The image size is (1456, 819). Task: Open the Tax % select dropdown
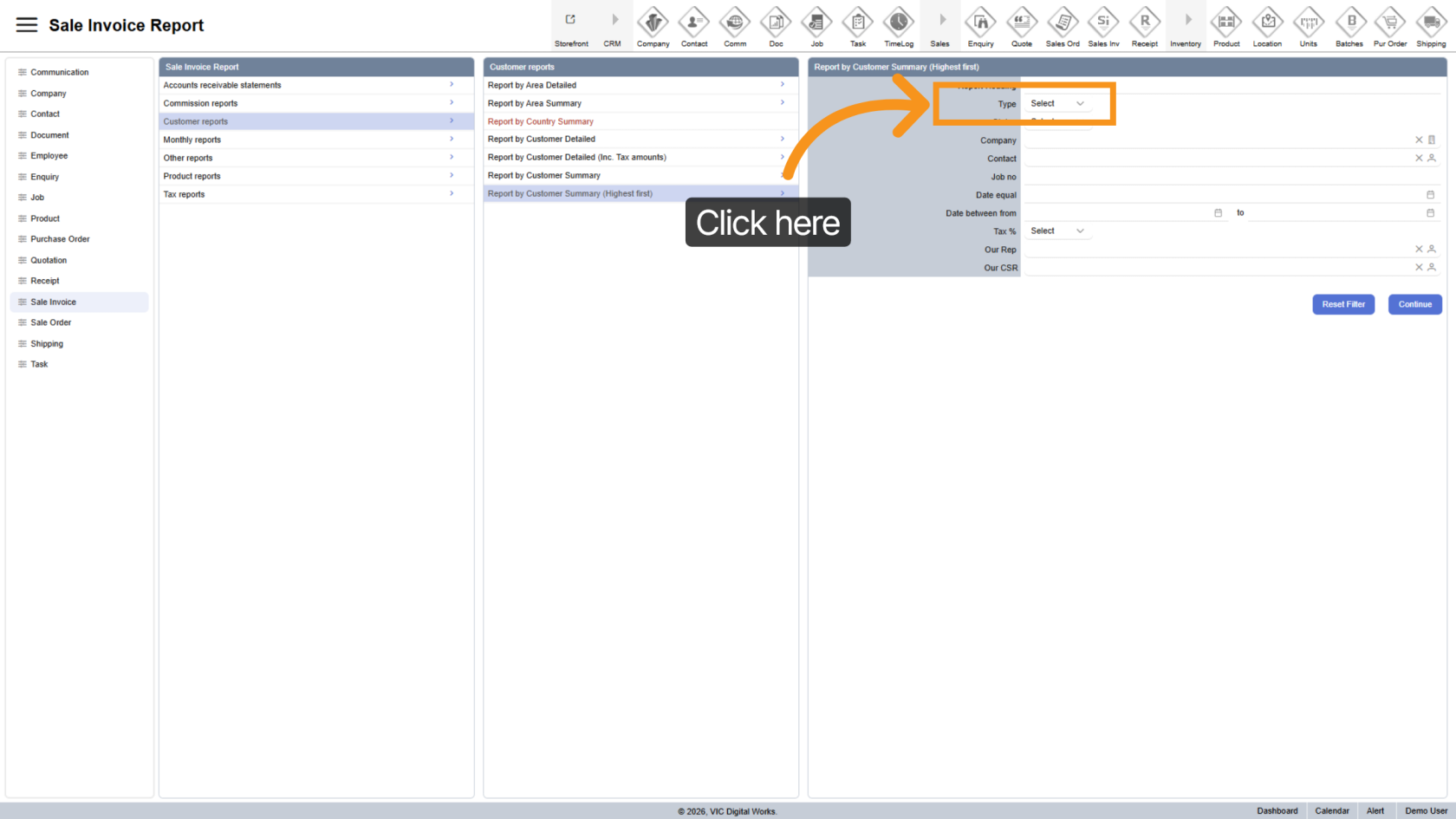(1056, 231)
